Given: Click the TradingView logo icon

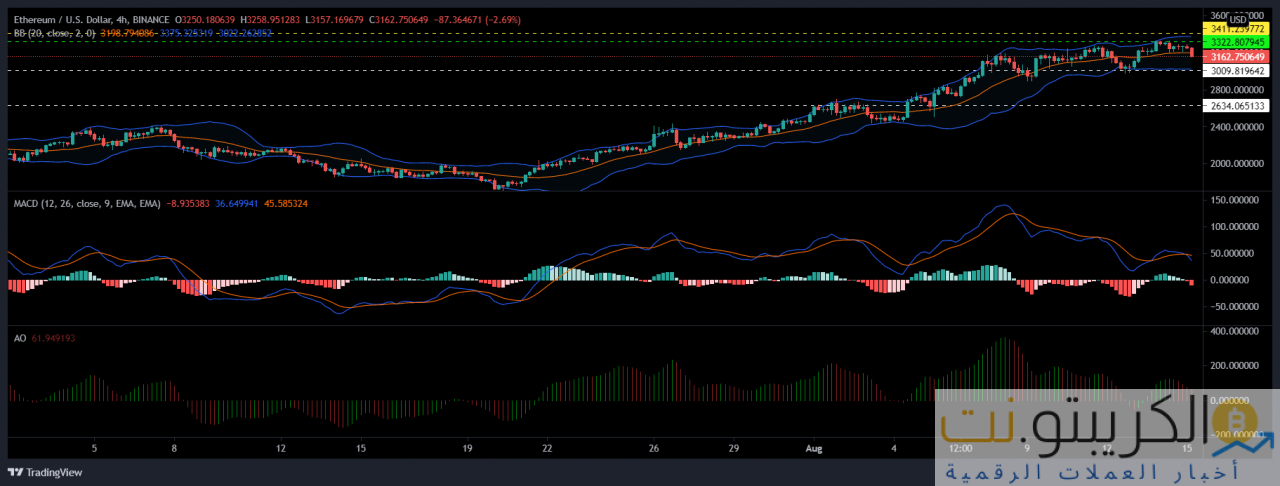Looking at the screenshot, I should pos(15,472).
